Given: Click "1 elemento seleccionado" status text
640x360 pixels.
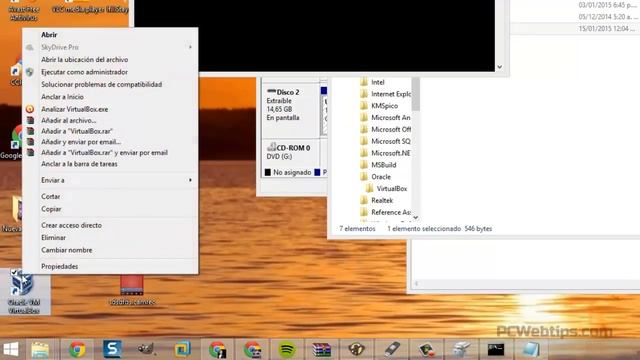Looking at the screenshot, I should 424,229.
